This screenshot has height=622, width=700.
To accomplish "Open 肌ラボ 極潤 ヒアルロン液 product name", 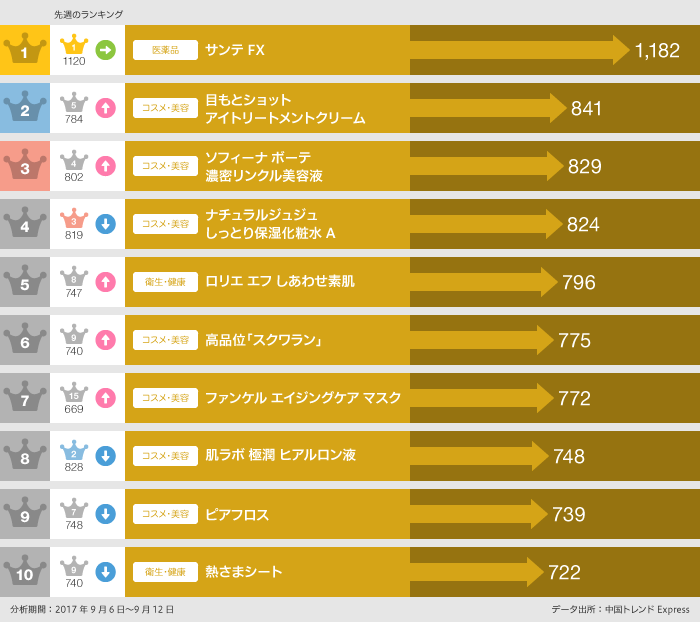I will [x=280, y=456].
